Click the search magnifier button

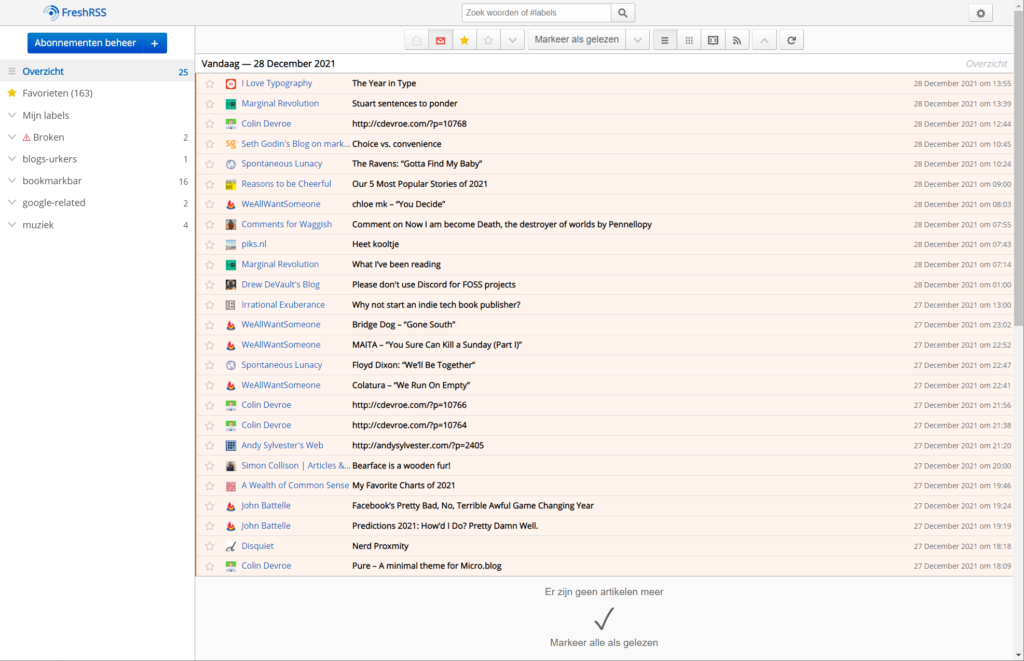click(623, 13)
